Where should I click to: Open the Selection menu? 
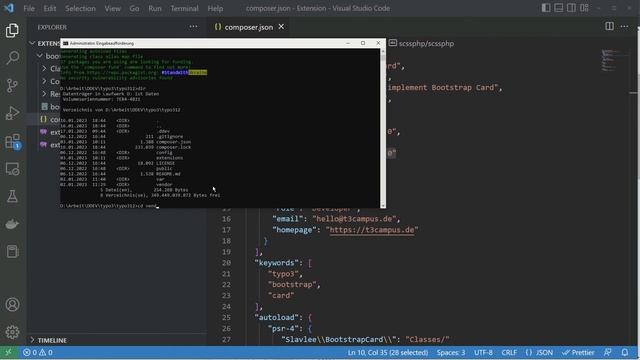[x=80, y=8]
